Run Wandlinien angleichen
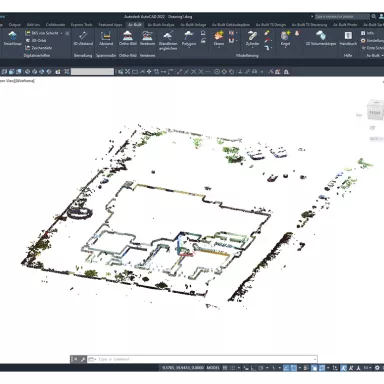 (168, 40)
